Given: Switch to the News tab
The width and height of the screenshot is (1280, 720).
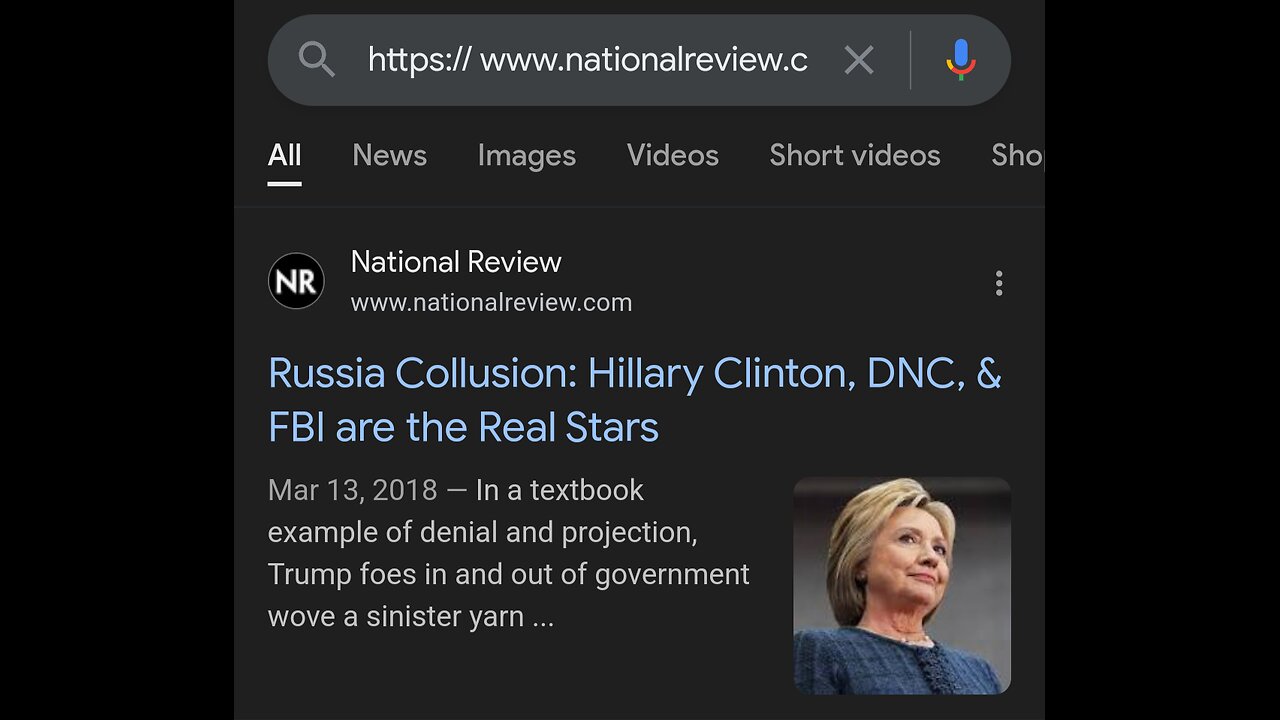Looking at the screenshot, I should tap(389, 155).
